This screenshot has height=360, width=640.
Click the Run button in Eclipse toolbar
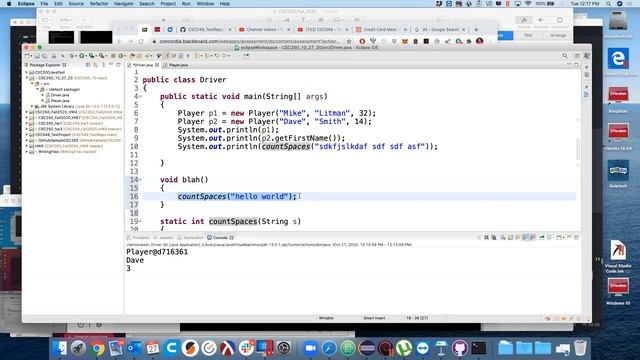(82, 56)
